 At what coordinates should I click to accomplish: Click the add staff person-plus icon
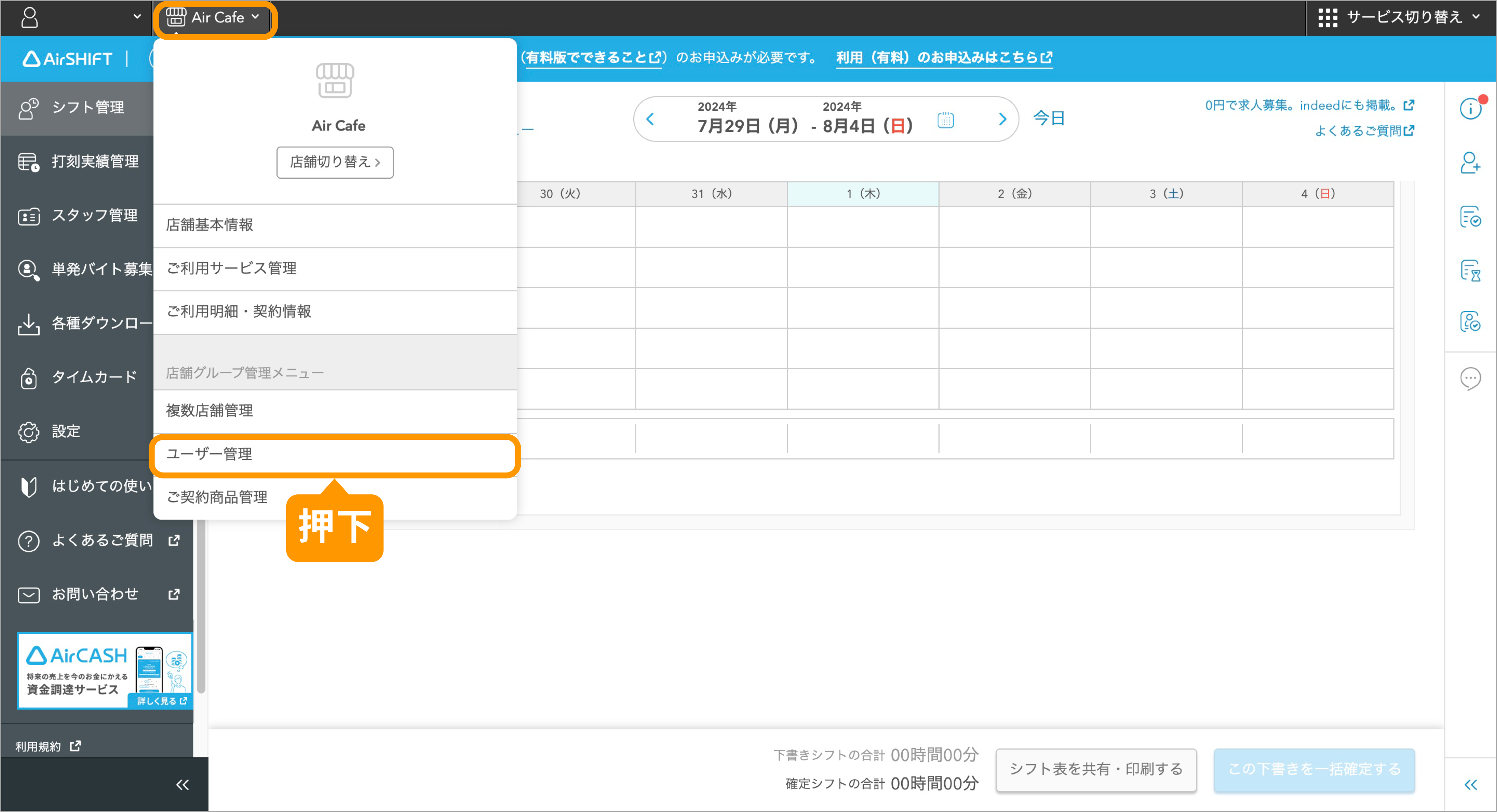coord(1471,163)
